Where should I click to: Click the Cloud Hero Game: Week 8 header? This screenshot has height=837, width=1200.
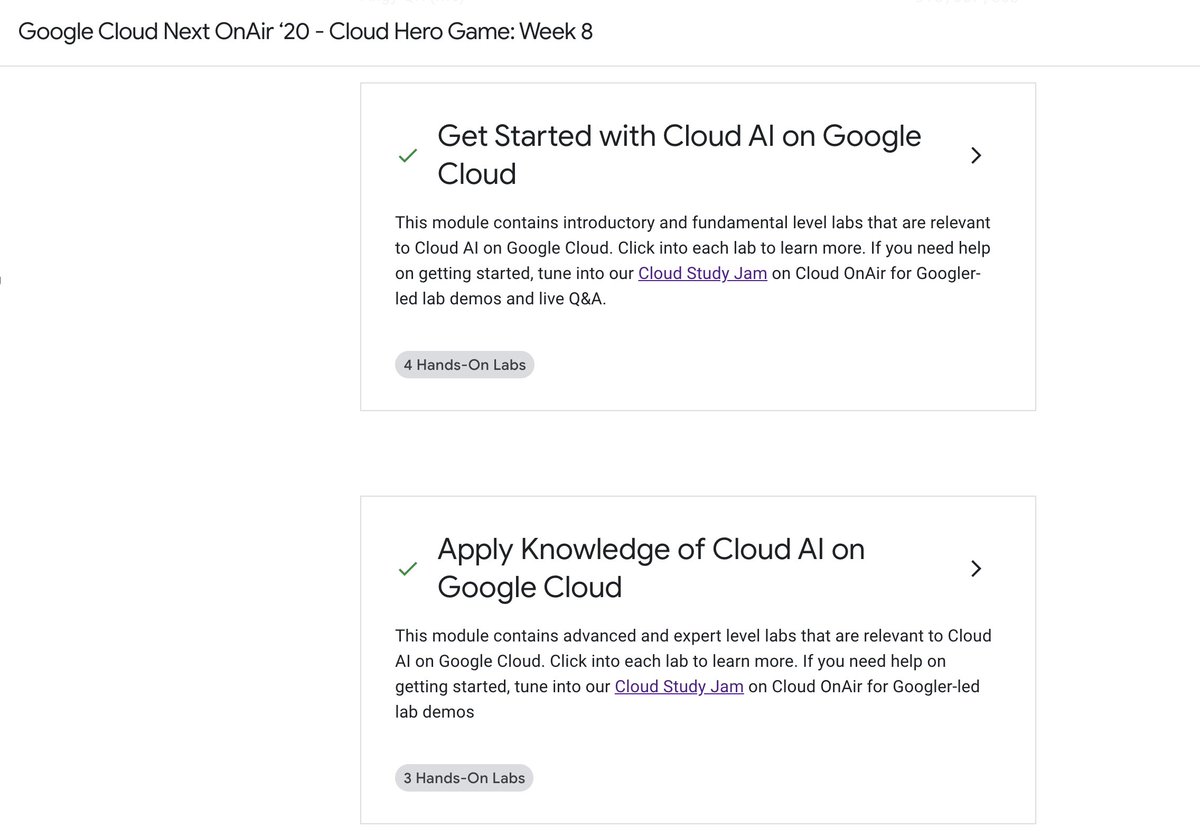click(306, 31)
